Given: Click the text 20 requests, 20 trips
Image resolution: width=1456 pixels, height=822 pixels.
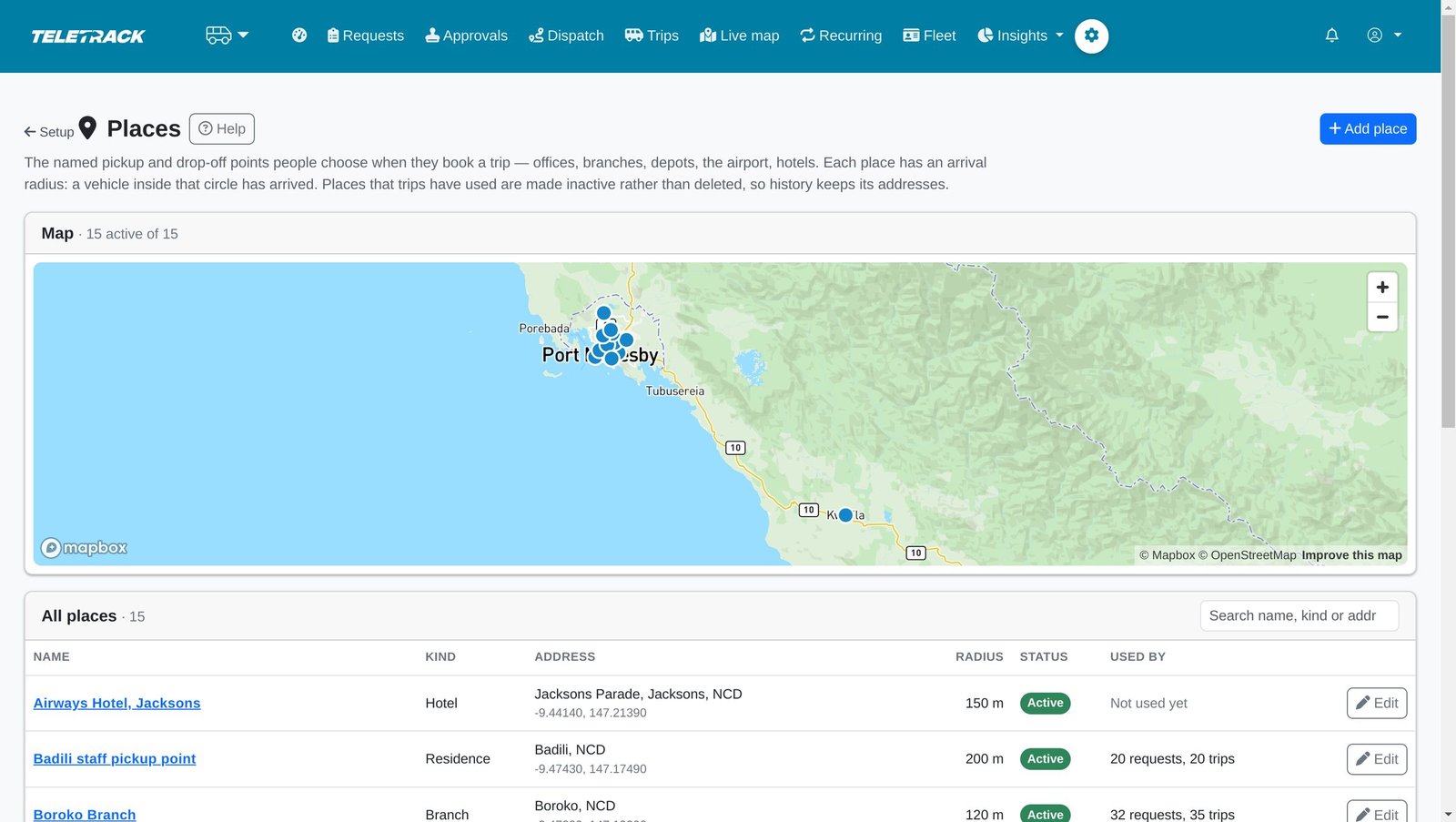Looking at the screenshot, I should coord(1172,759).
